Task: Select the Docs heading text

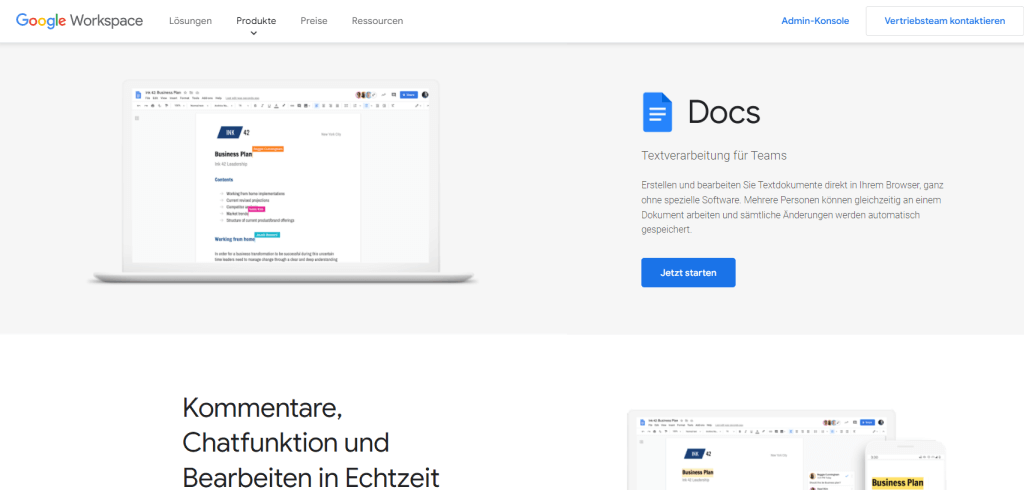Action: coord(724,112)
